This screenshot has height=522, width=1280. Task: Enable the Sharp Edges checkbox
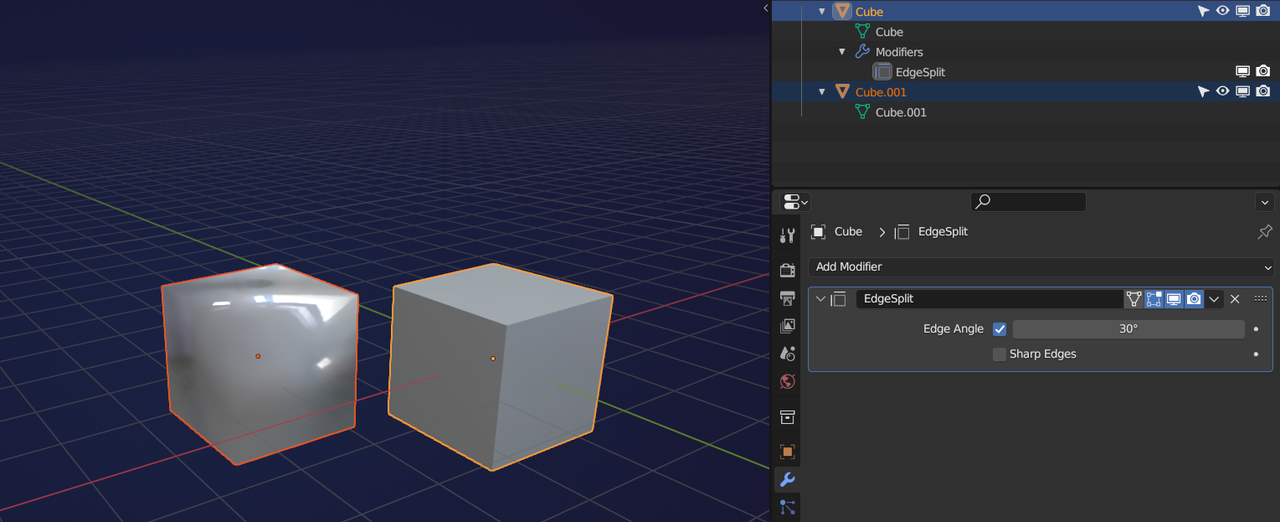click(x=999, y=354)
